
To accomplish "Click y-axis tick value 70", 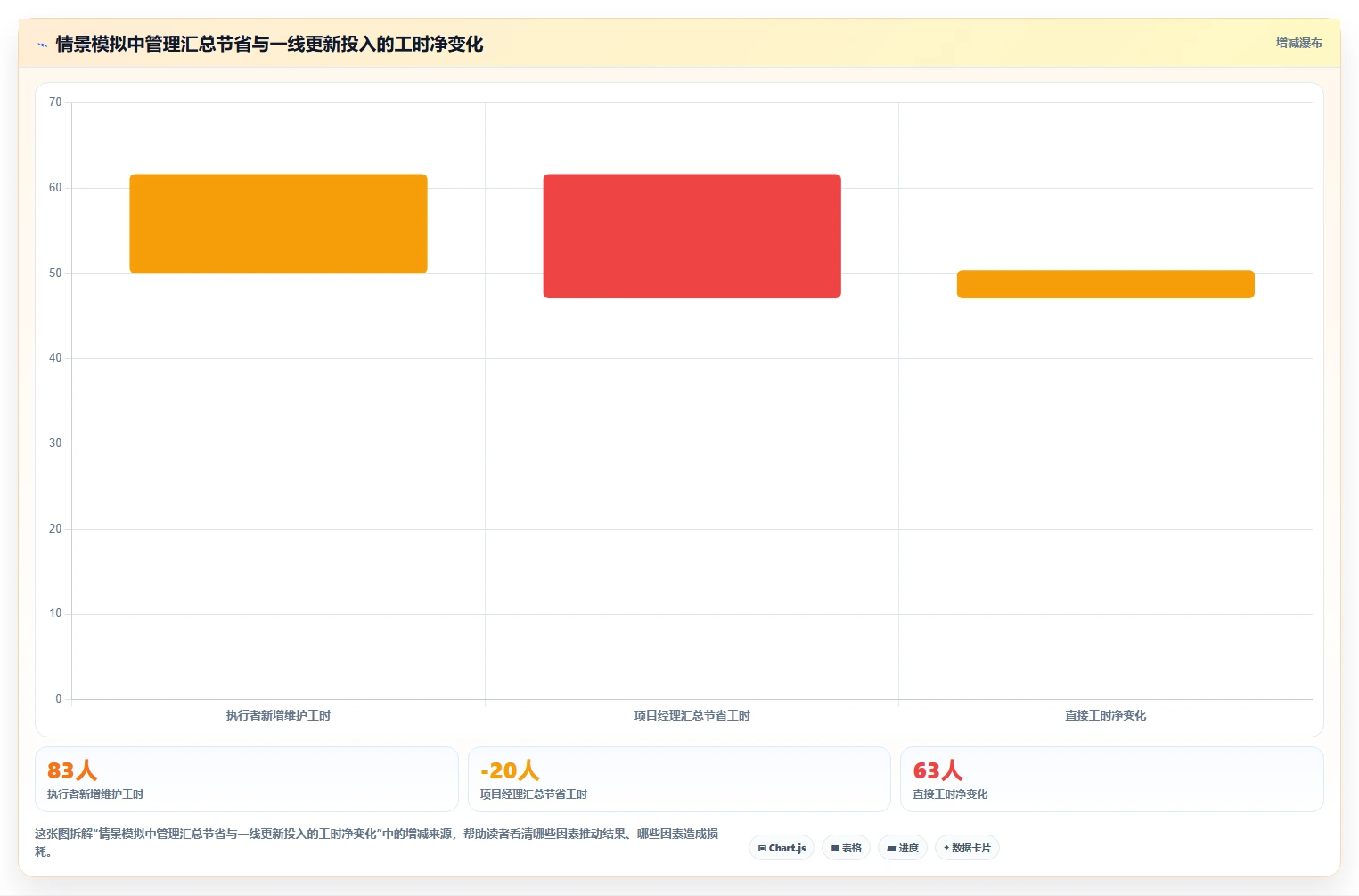I will pos(55,102).
